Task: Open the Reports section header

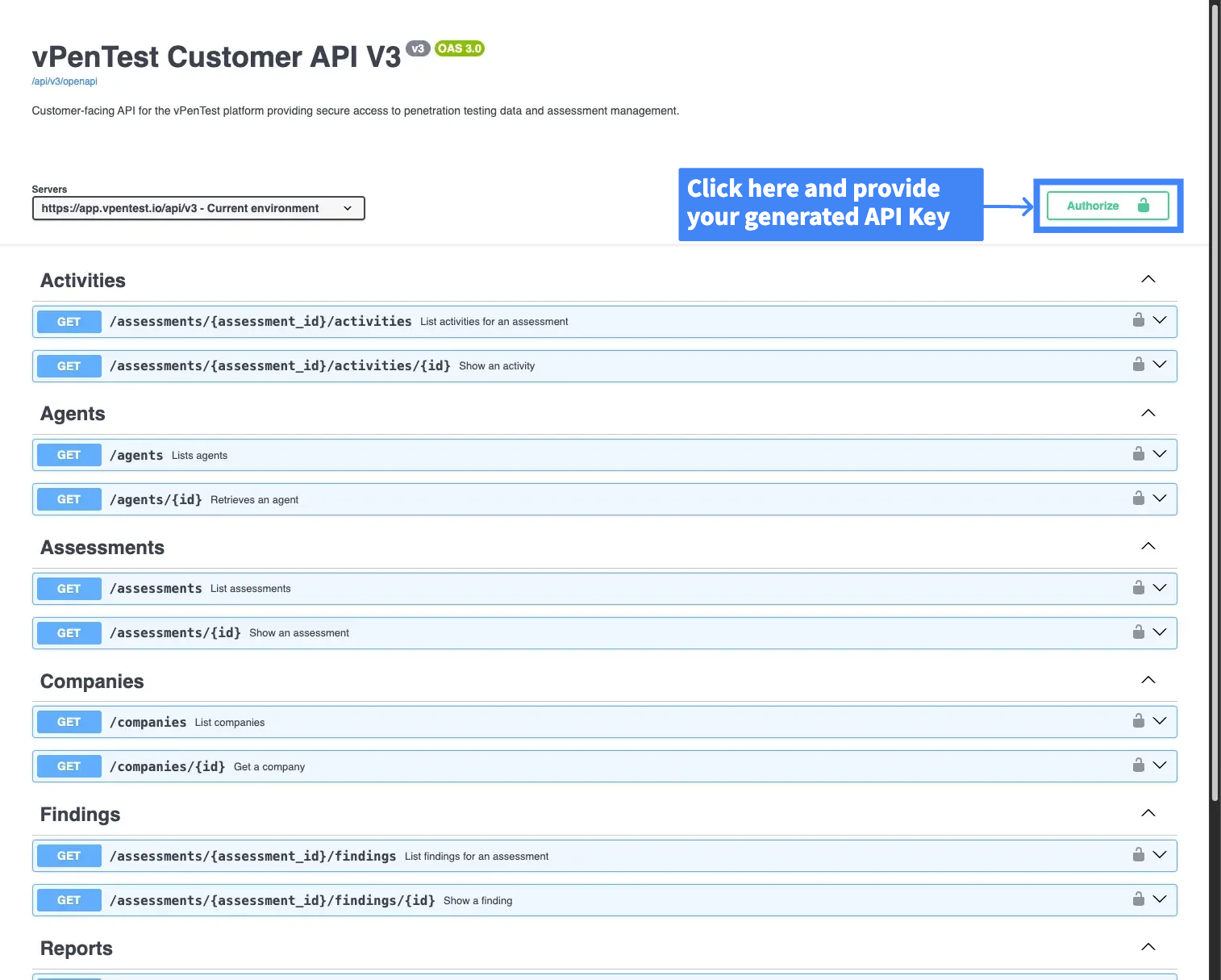Action: click(x=77, y=949)
